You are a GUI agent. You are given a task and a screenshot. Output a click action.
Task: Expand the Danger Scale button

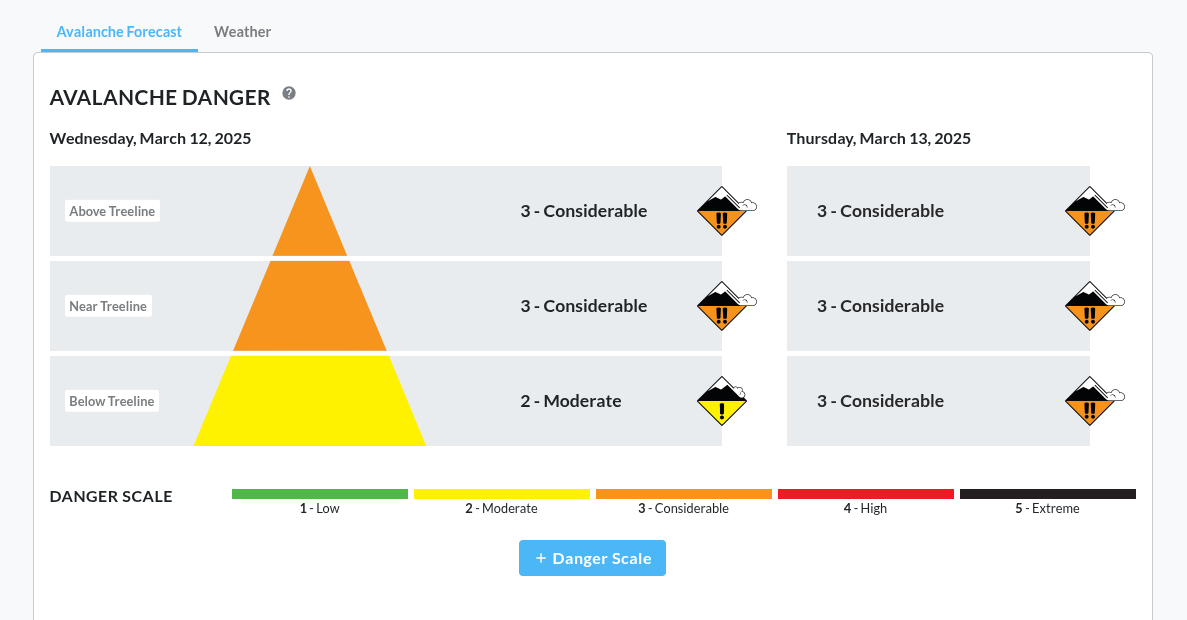pos(592,558)
